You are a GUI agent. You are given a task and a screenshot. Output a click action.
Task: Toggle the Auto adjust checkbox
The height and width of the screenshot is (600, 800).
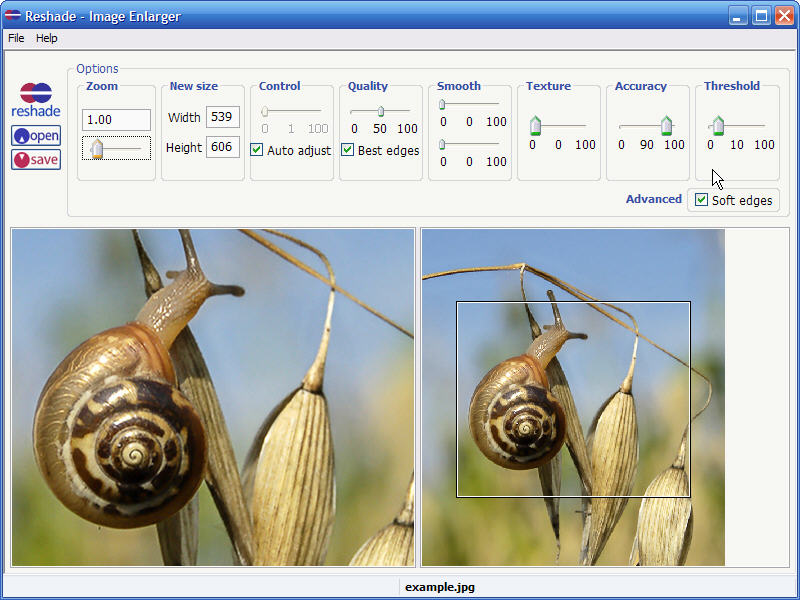click(257, 150)
